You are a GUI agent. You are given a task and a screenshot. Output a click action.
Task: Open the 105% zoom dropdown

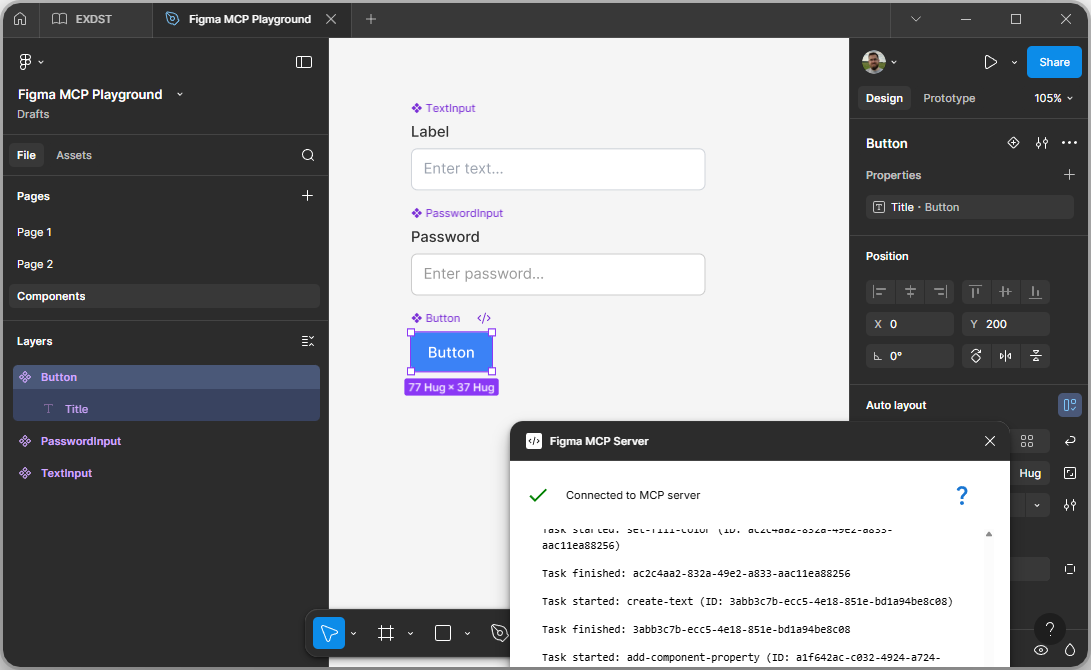click(1052, 97)
